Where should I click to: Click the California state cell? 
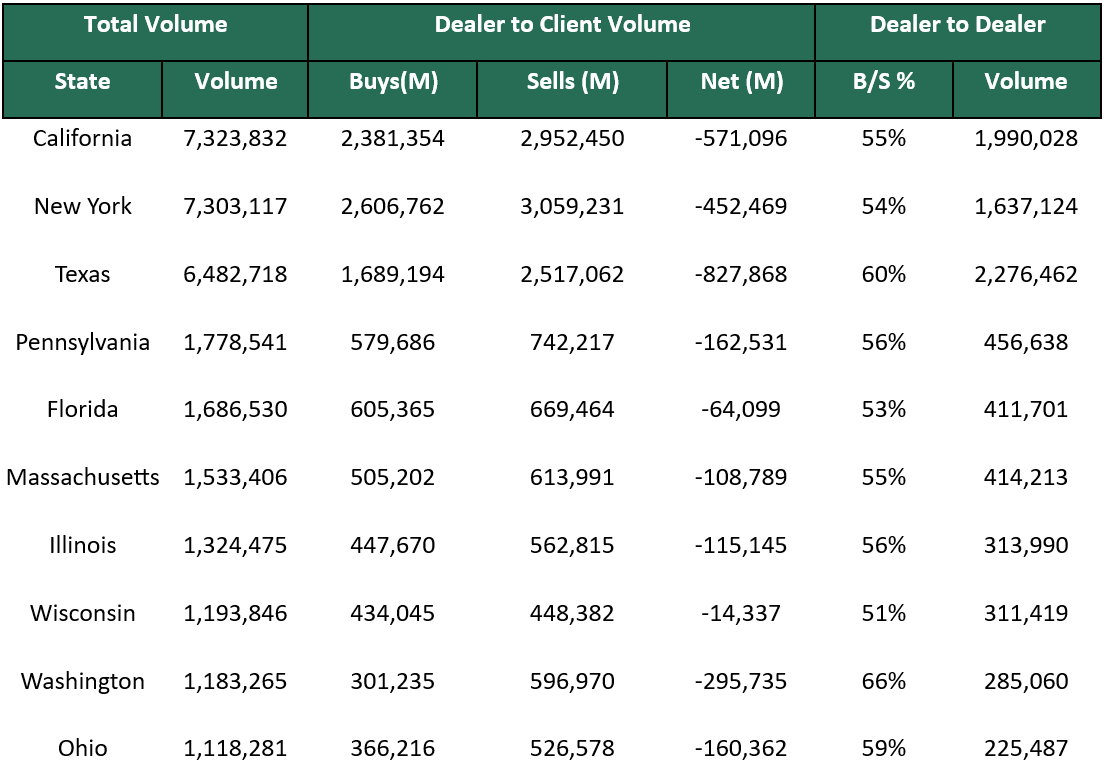pyautogui.click(x=82, y=139)
